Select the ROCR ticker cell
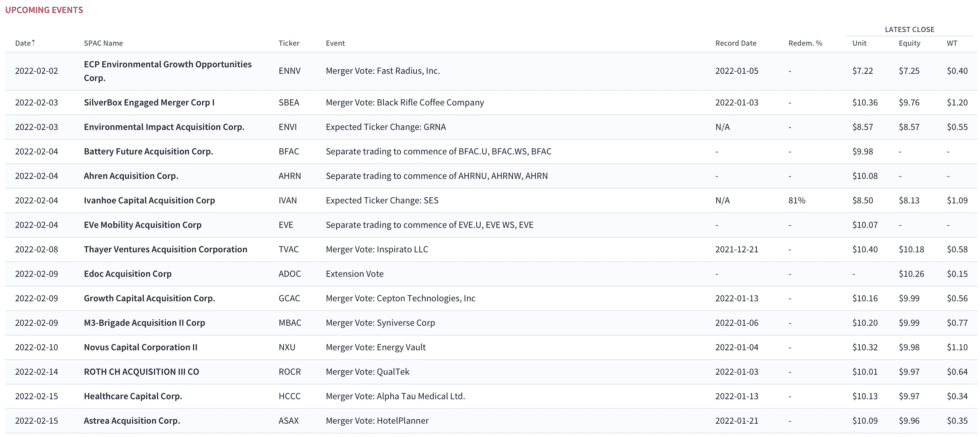980x437 pixels. tap(289, 372)
